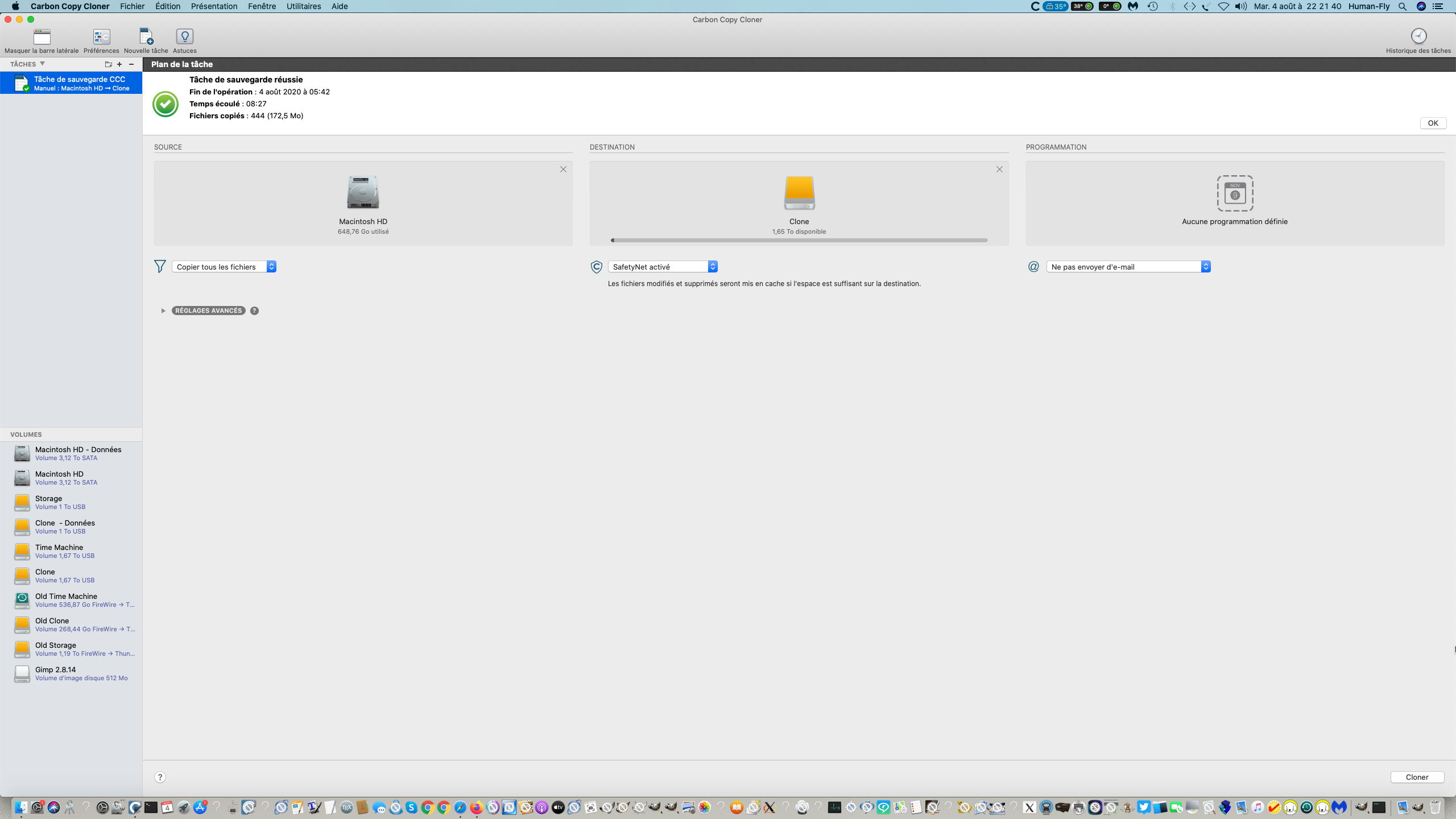Viewport: 1456px width, 819px height.
Task: Open the Édition menu
Action: [x=168, y=6]
